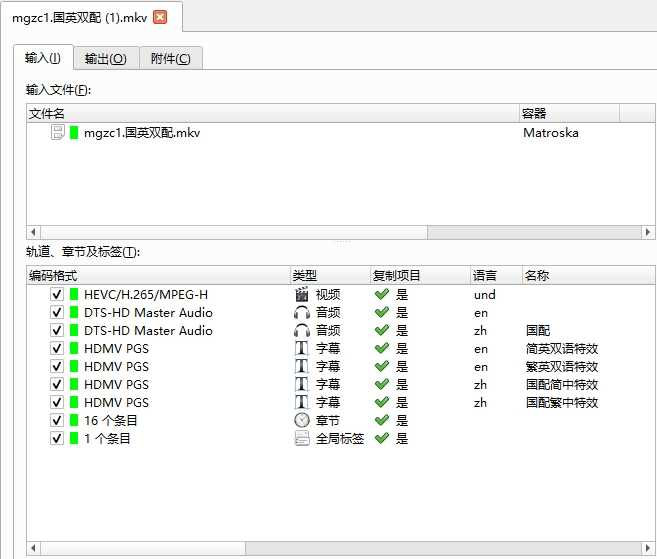Image resolution: width=657 pixels, height=559 pixels.
Task: Uncheck the 16 个条目 chapters entry
Action: click(x=57, y=420)
